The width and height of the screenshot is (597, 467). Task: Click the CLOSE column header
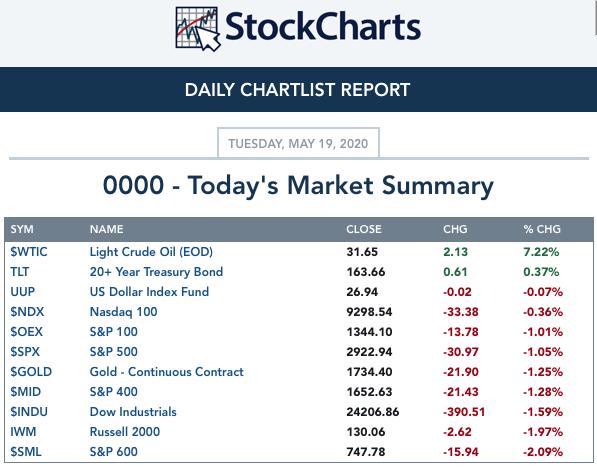coord(364,229)
